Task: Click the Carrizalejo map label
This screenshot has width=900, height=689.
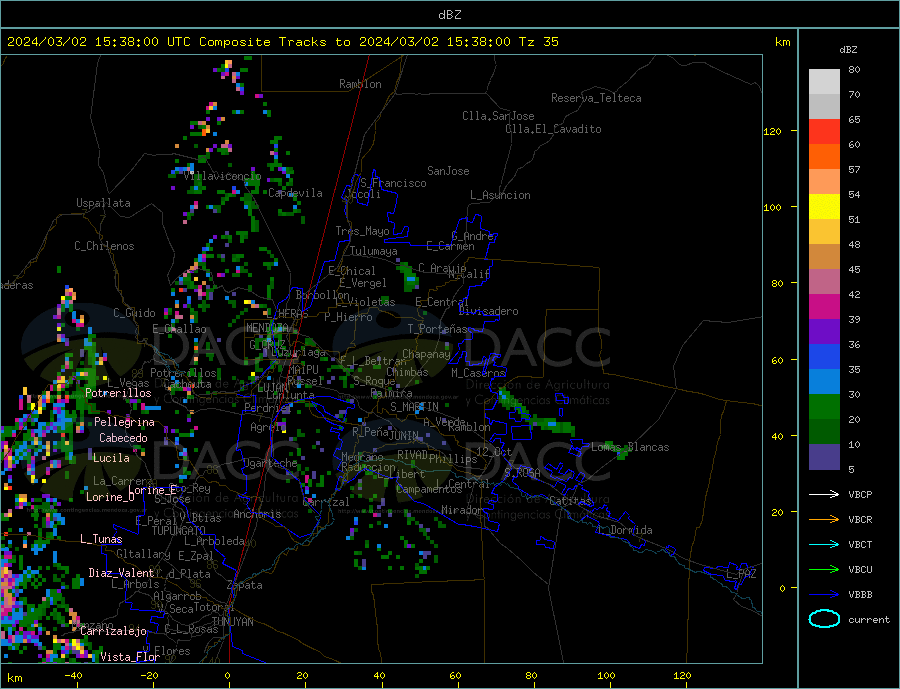Action: pyautogui.click(x=113, y=631)
